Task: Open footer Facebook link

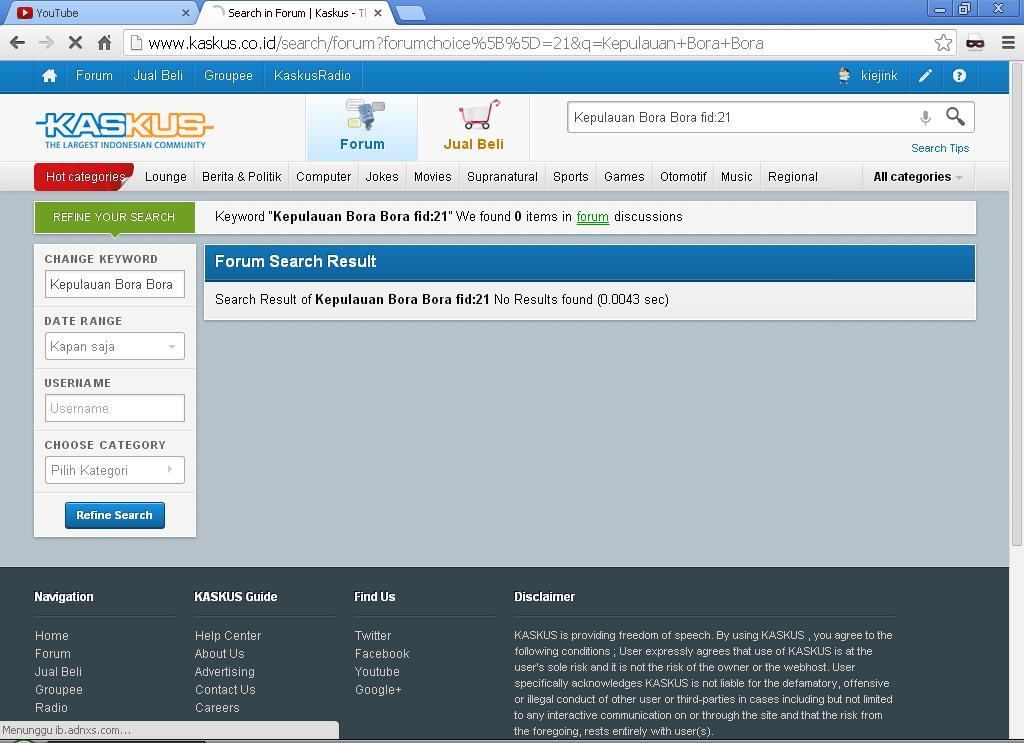Action: pos(382,654)
